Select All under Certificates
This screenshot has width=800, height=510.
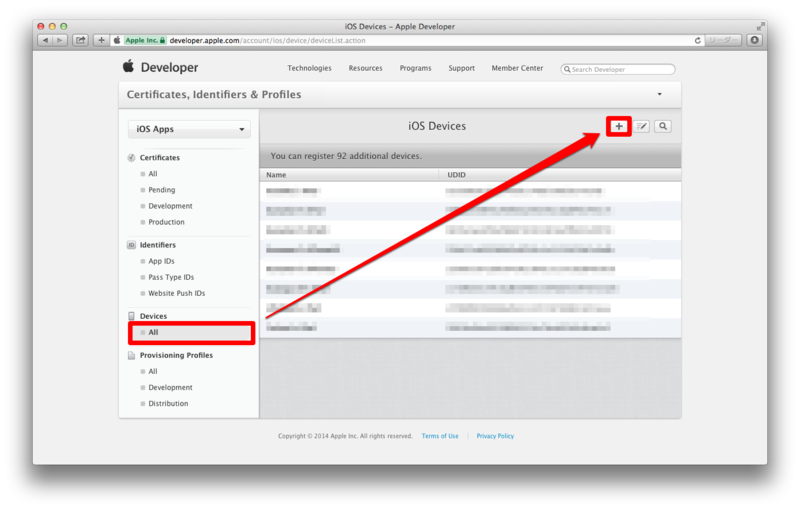[153, 174]
